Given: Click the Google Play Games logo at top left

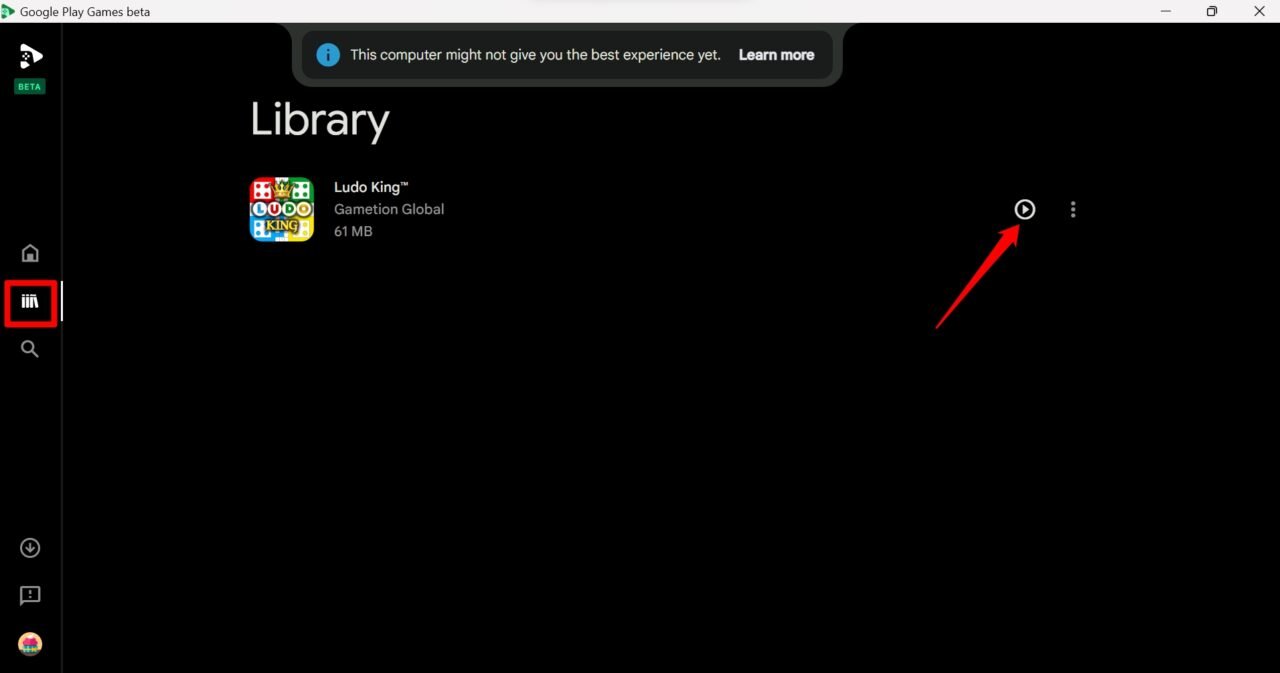Looking at the screenshot, I should [x=29, y=57].
